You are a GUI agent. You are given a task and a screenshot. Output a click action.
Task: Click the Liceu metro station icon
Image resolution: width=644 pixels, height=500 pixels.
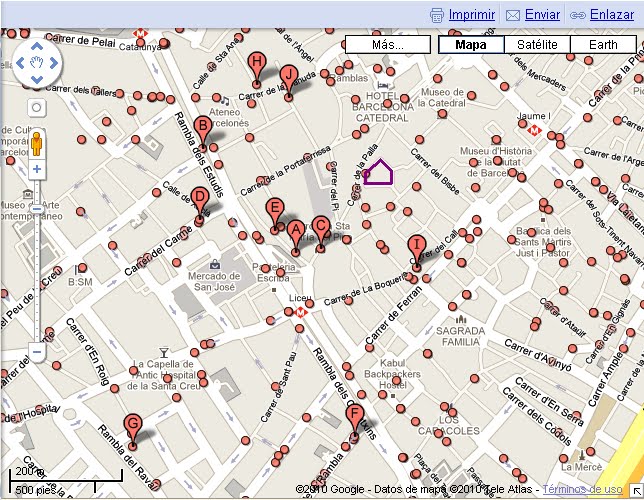pyautogui.click(x=300, y=313)
